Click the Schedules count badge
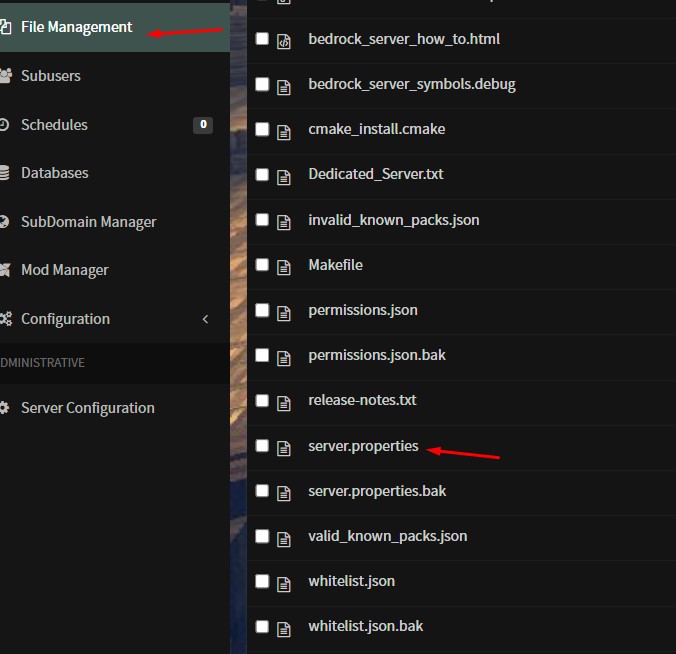This screenshot has height=654, width=676. (x=203, y=125)
